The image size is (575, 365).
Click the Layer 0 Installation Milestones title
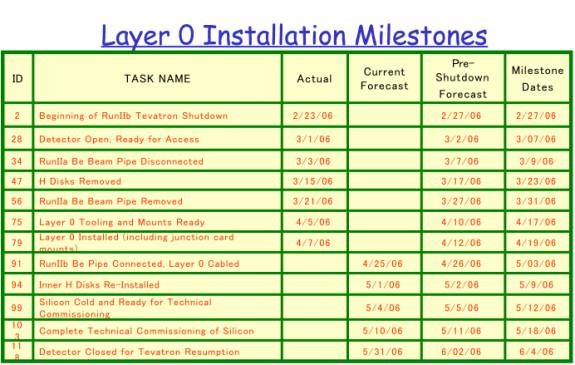pos(294,36)
